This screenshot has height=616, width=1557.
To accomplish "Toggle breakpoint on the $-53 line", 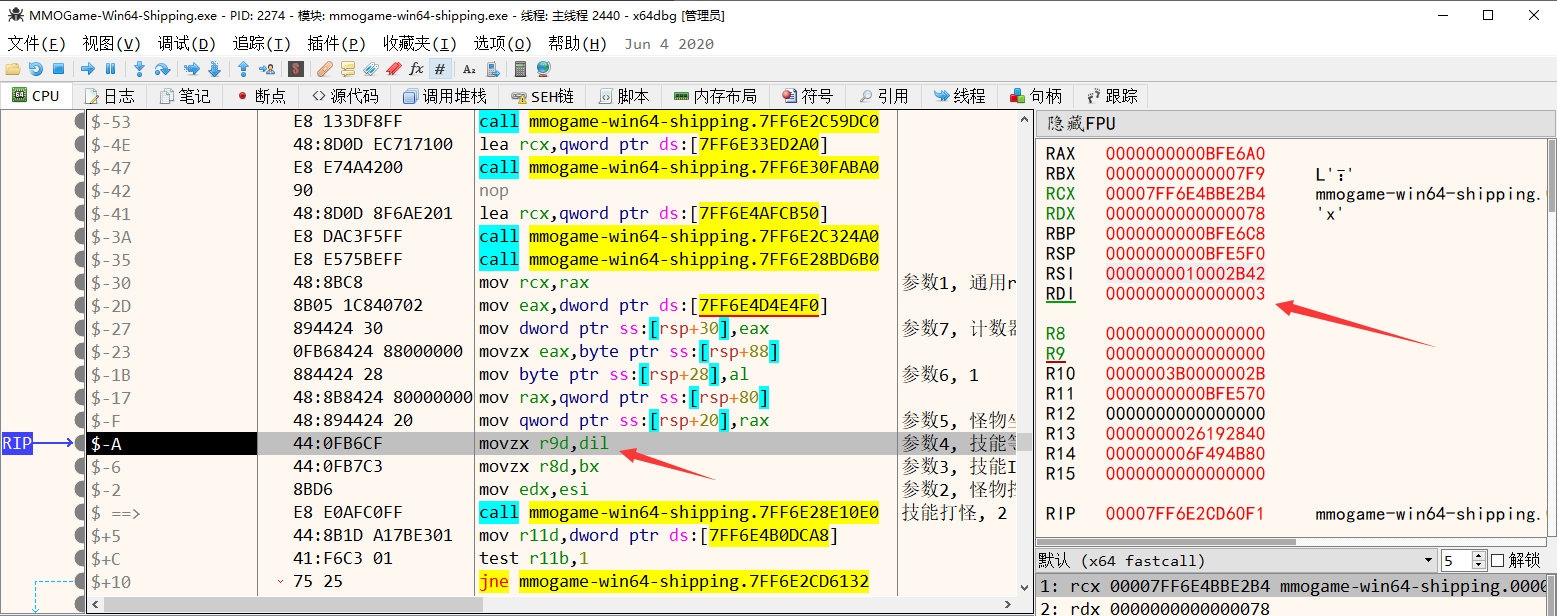I will click(80, 122).
